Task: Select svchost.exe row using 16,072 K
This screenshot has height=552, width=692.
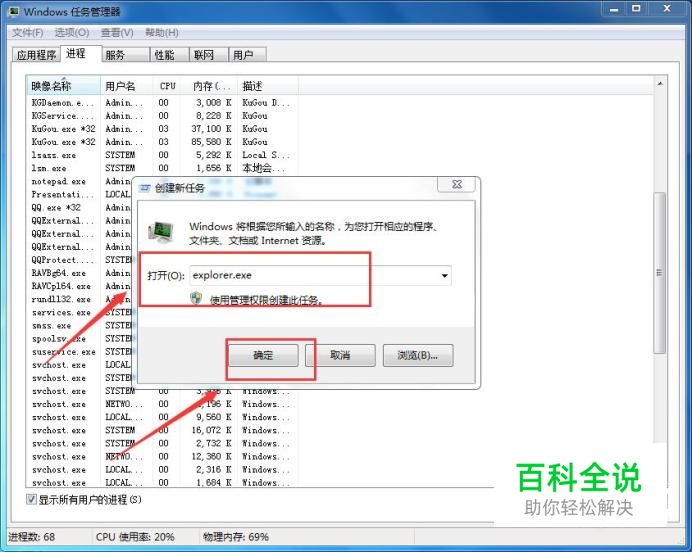Action: pos(161,430)
